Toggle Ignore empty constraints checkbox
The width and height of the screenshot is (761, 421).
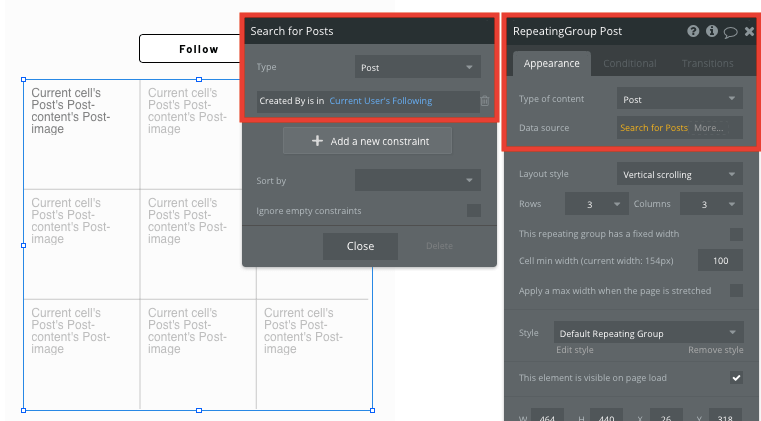[474, 211]
